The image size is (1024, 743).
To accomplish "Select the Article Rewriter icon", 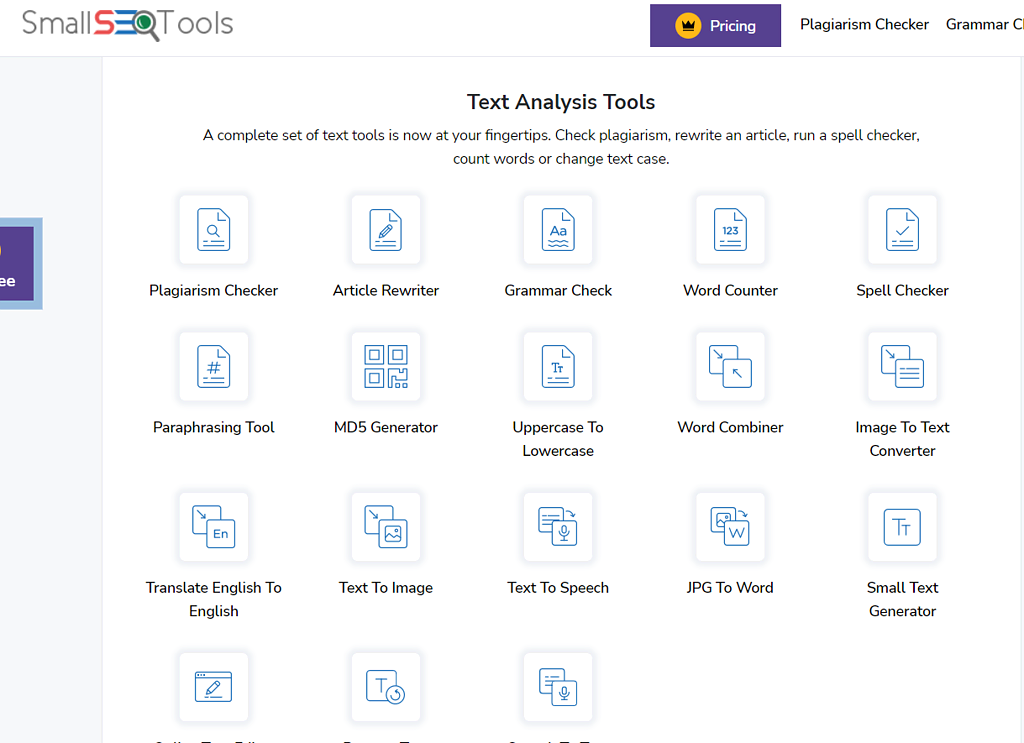I will (386, 230).
